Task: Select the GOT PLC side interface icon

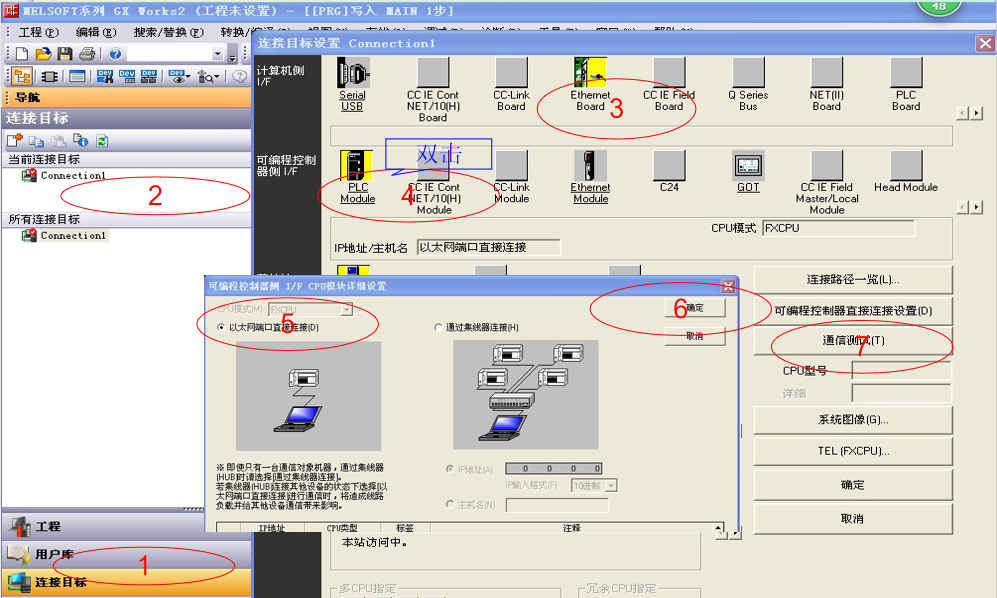Action: click(748, 172)
